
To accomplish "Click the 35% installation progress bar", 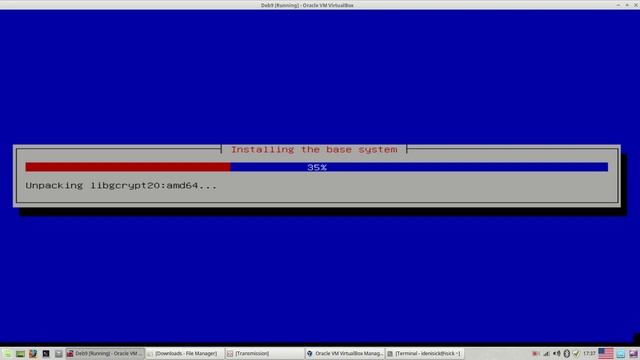I will point(317,167).
